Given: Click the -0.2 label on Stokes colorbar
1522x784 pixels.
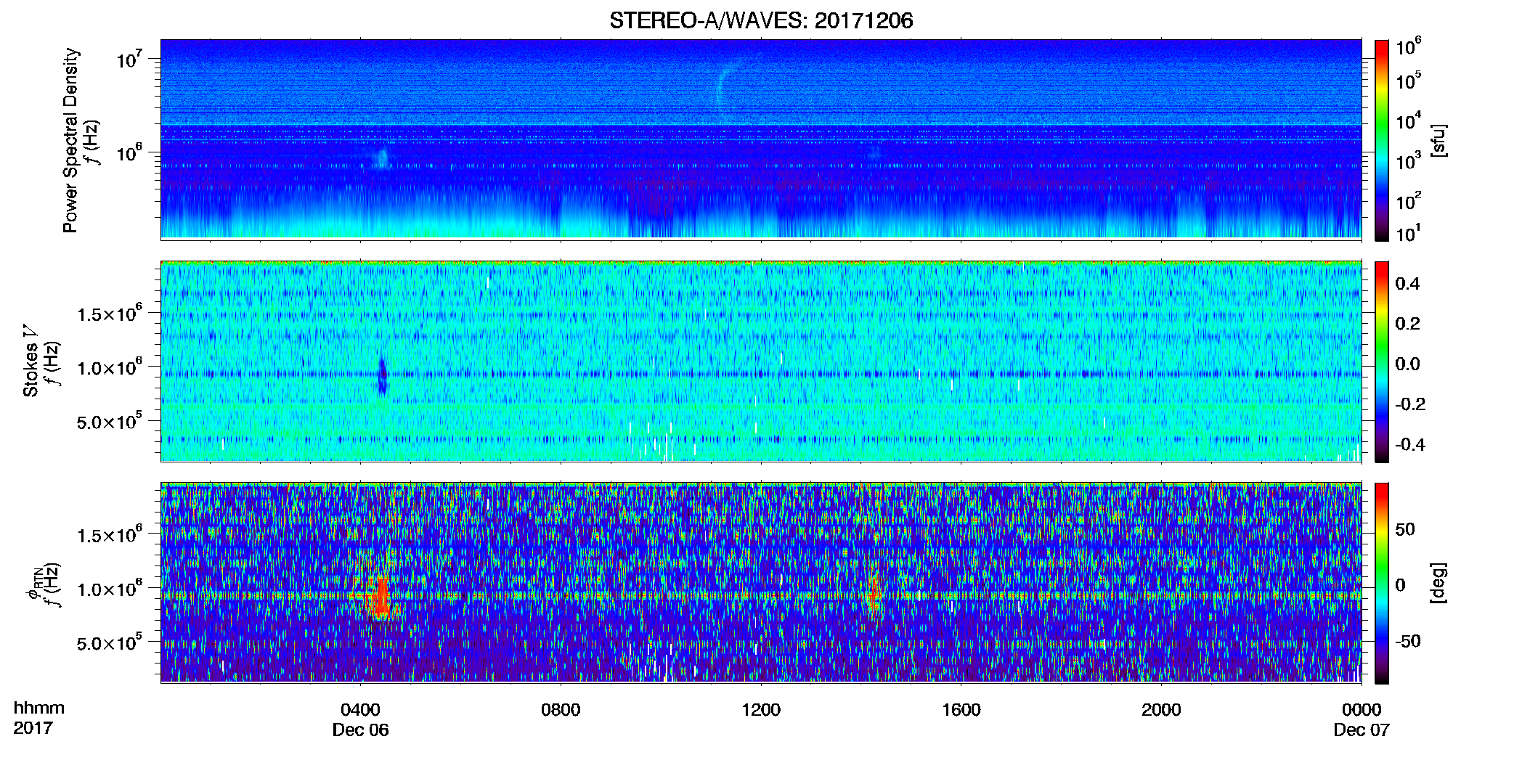Looking at the screenshot, I should pos(1410,404).
